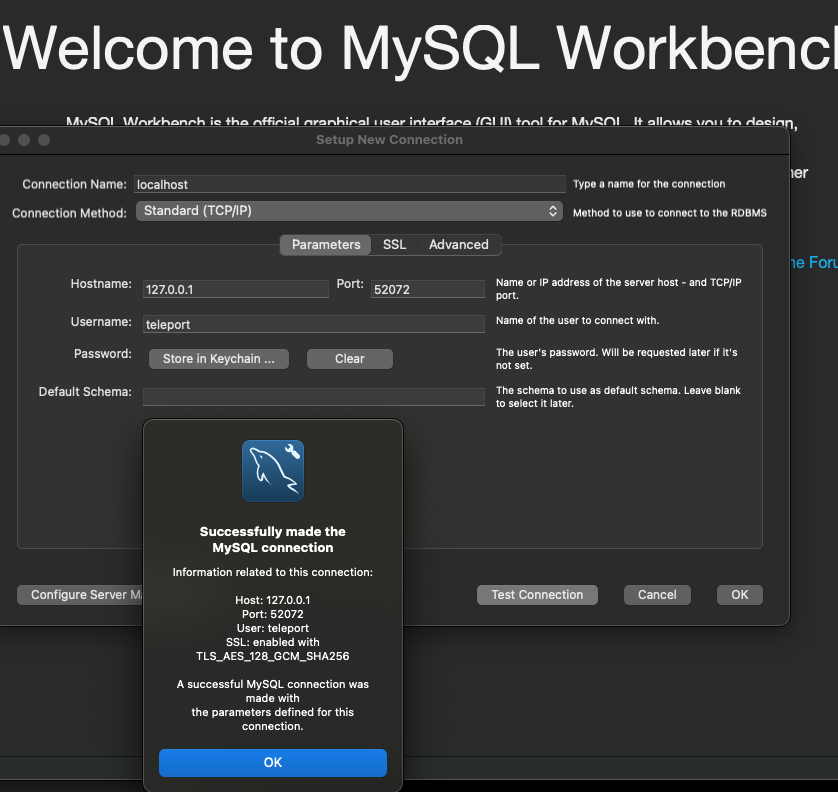Viewport: 838px width, 792px height.
Task: Click the Welcome to MySQL Workbench heading
Action: coord(420,49)
